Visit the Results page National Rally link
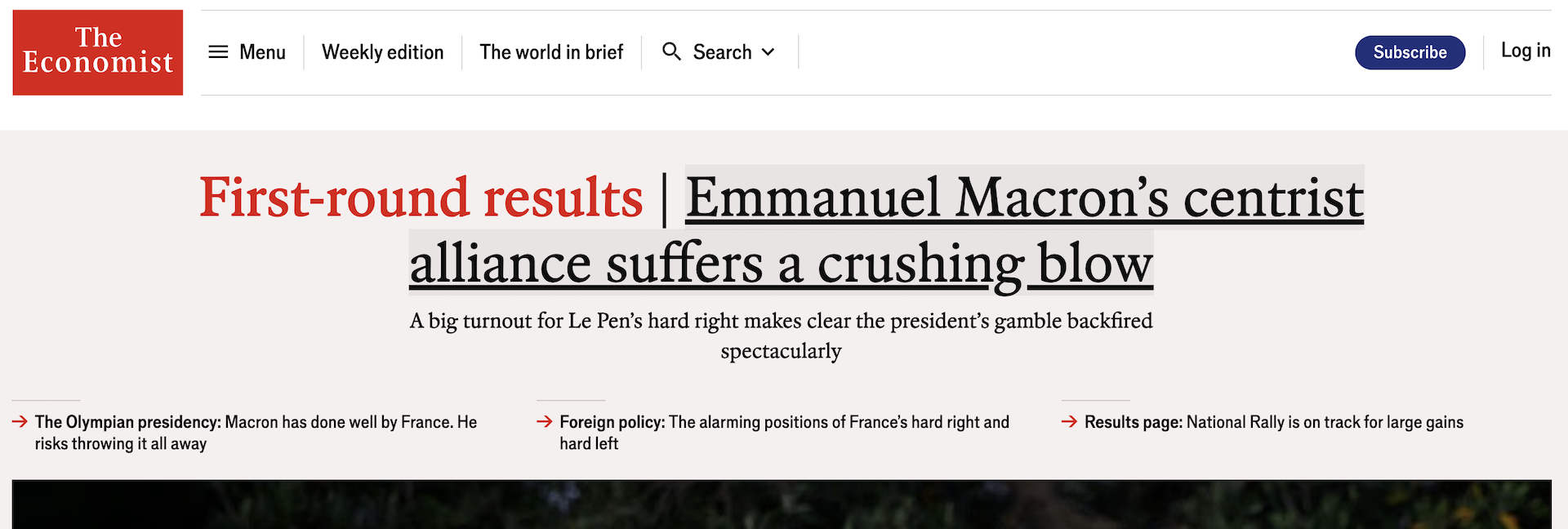1568x529 pixels. point(1273,422)
